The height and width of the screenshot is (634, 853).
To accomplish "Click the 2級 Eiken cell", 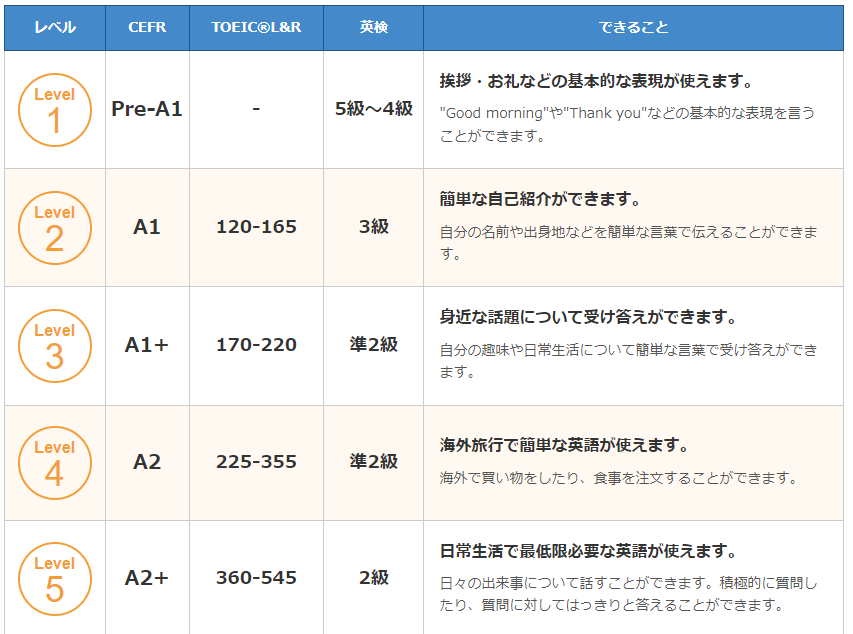I will coord(373,578).
